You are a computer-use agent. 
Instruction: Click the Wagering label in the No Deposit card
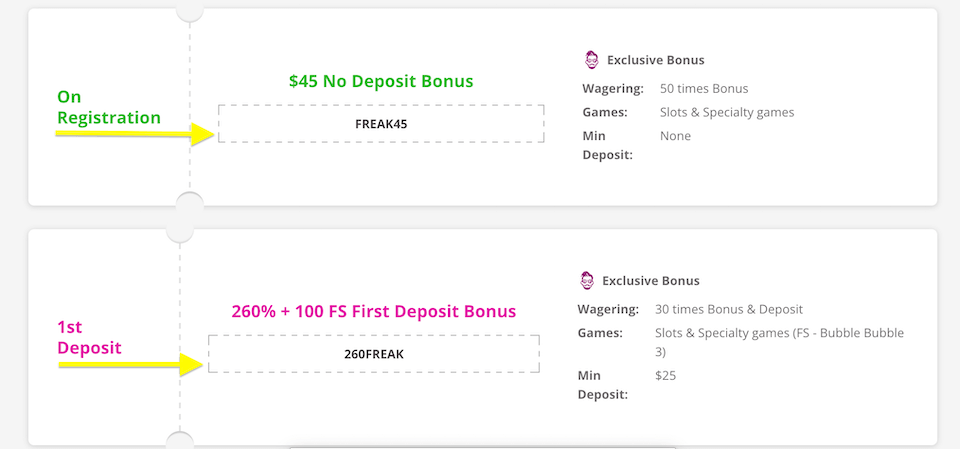point(612,88)
